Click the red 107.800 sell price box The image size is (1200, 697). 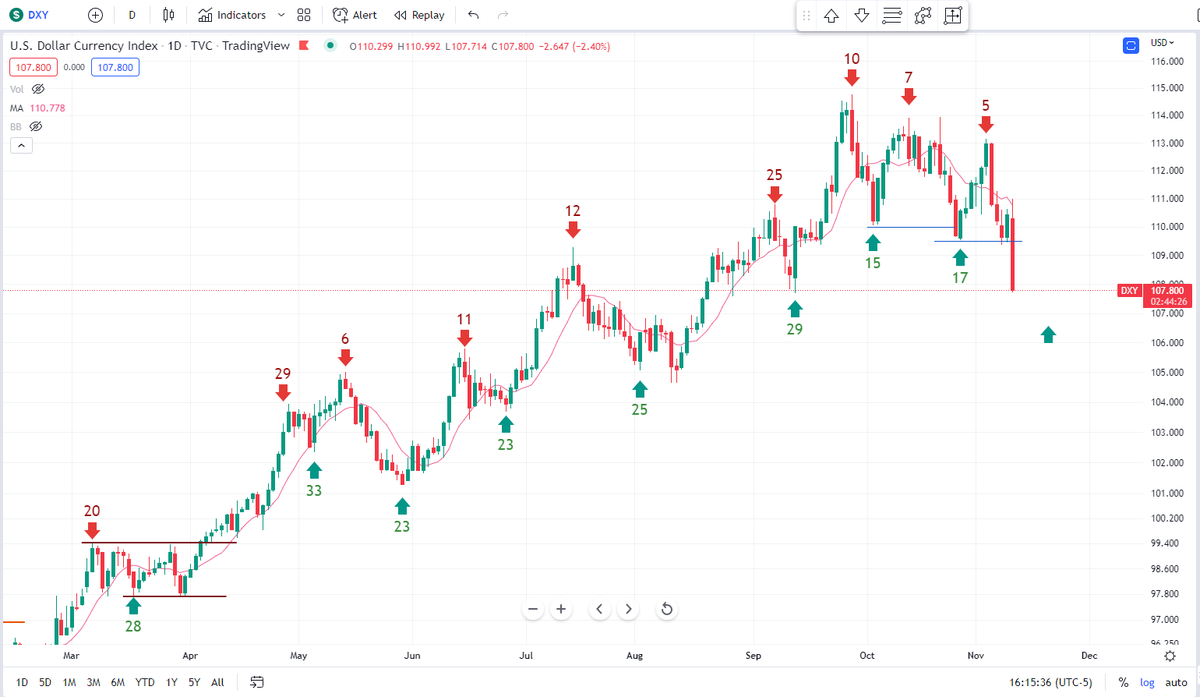pyautogui.click(x=31, y=67)
